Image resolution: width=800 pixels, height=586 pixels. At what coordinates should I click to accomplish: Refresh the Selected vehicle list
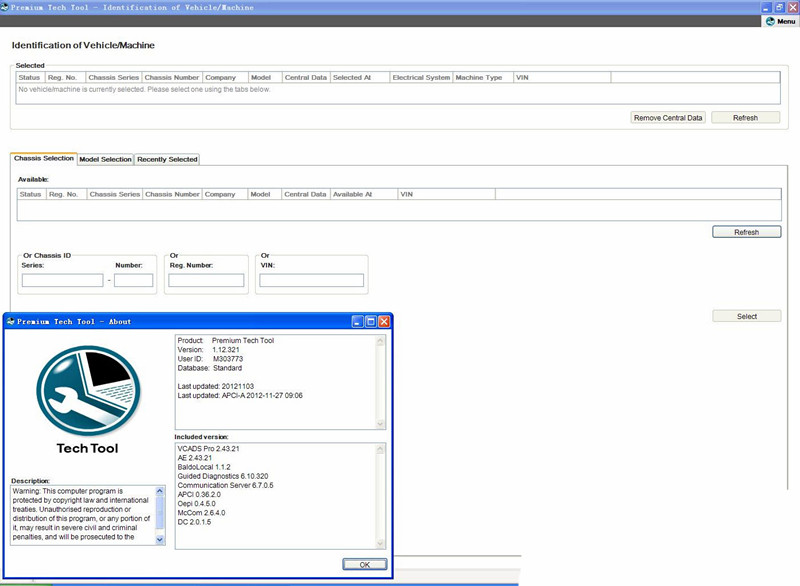point(745,118)
